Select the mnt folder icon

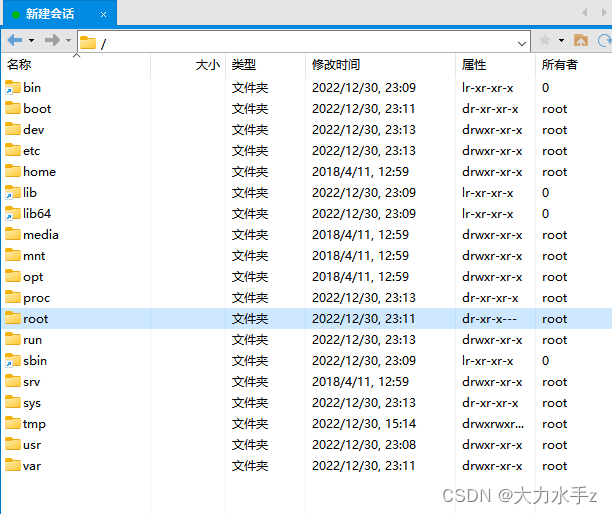point(12,255)
